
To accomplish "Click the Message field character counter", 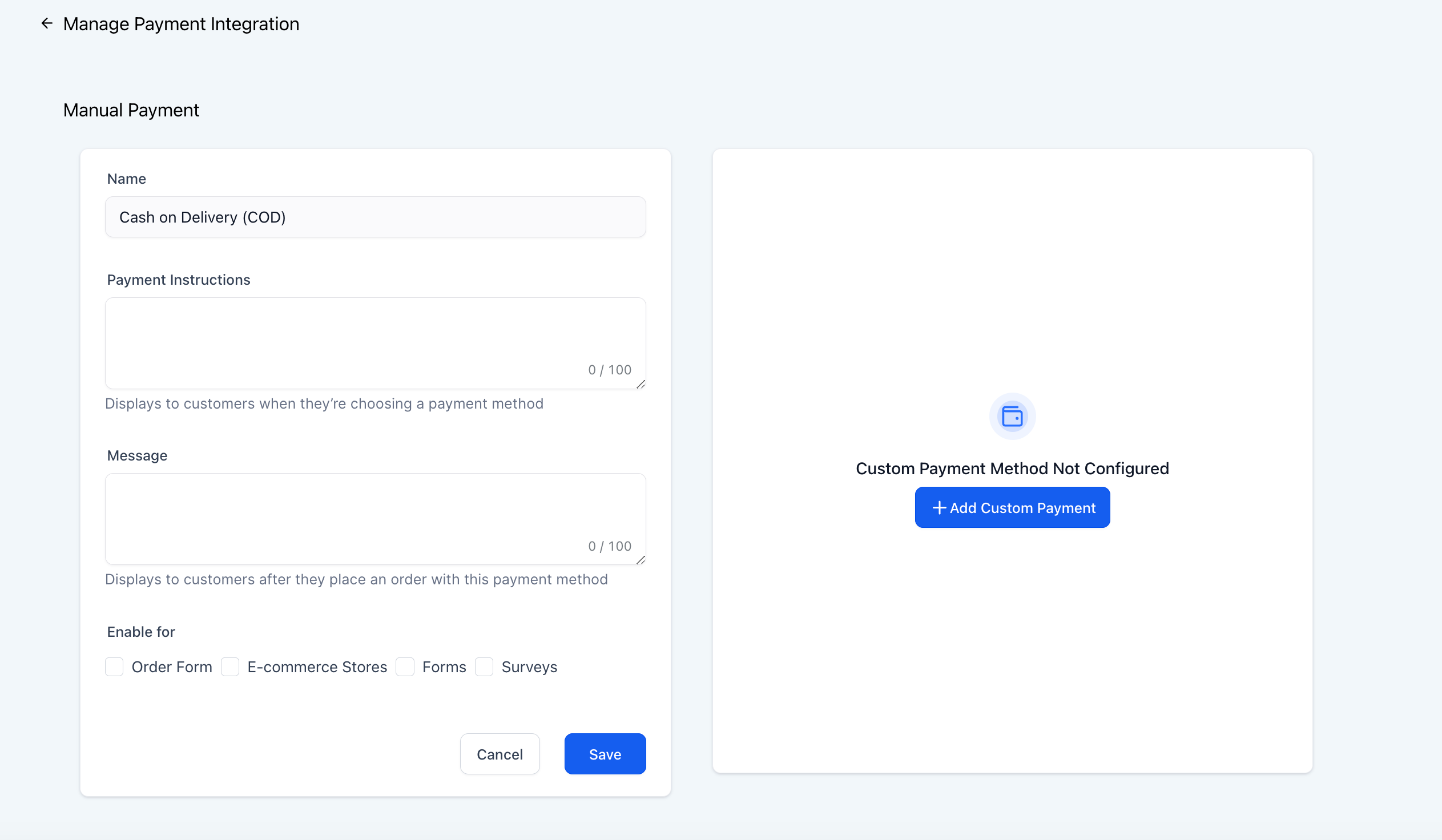I will click(610, 546).
